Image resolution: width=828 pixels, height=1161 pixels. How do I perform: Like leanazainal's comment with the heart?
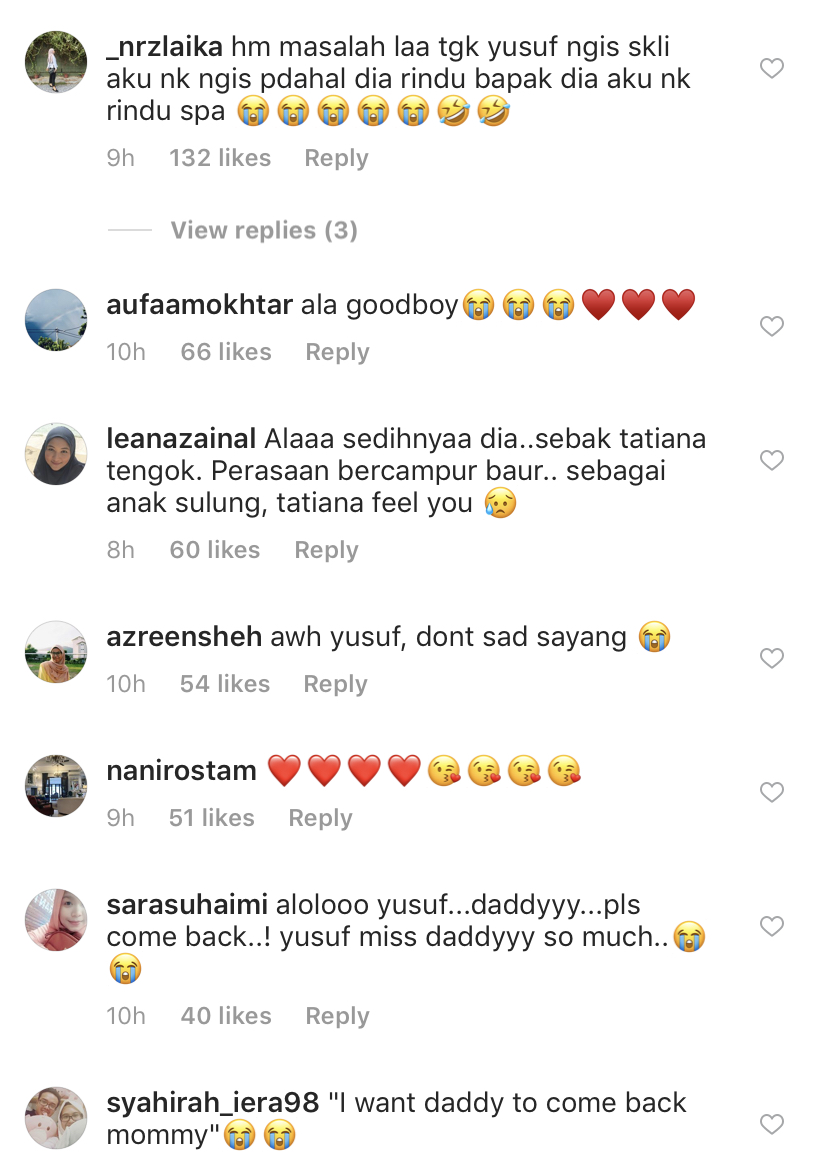pos(772,460)
